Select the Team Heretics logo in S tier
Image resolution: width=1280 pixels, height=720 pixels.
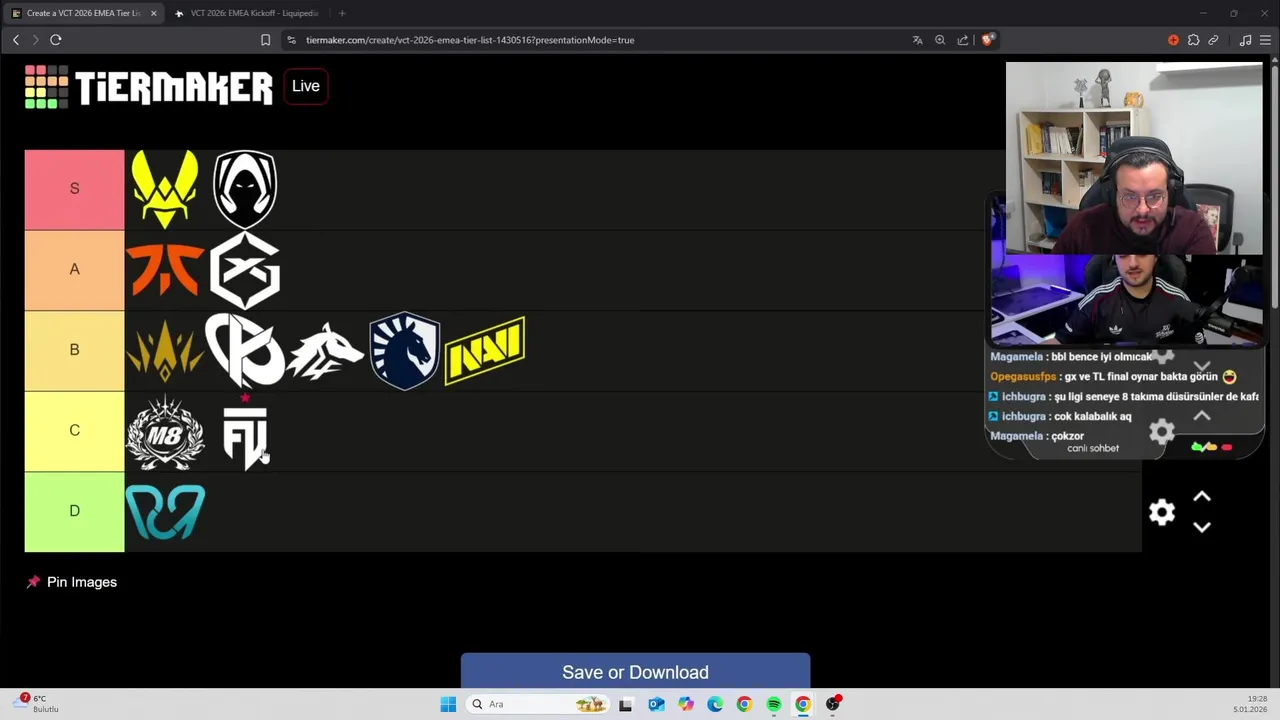(245, 190)
